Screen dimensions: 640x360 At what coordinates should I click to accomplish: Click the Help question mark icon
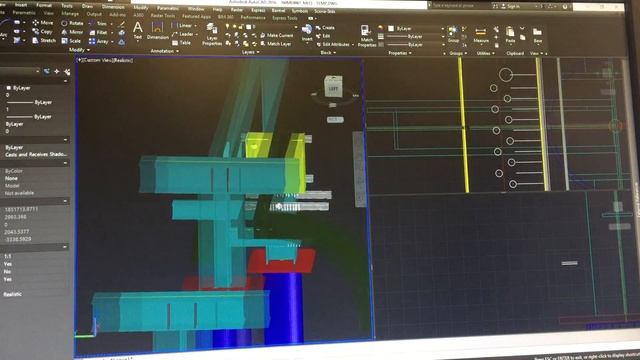pyautogui.click(x=565, y=7)
